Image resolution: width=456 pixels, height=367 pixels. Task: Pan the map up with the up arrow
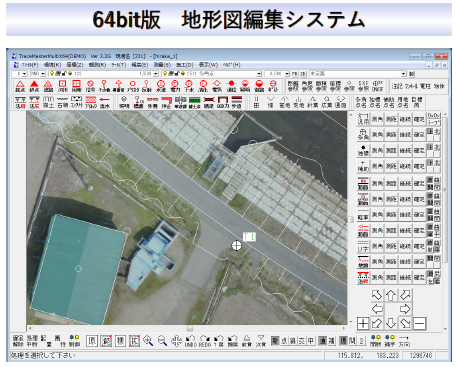(391, 295)
